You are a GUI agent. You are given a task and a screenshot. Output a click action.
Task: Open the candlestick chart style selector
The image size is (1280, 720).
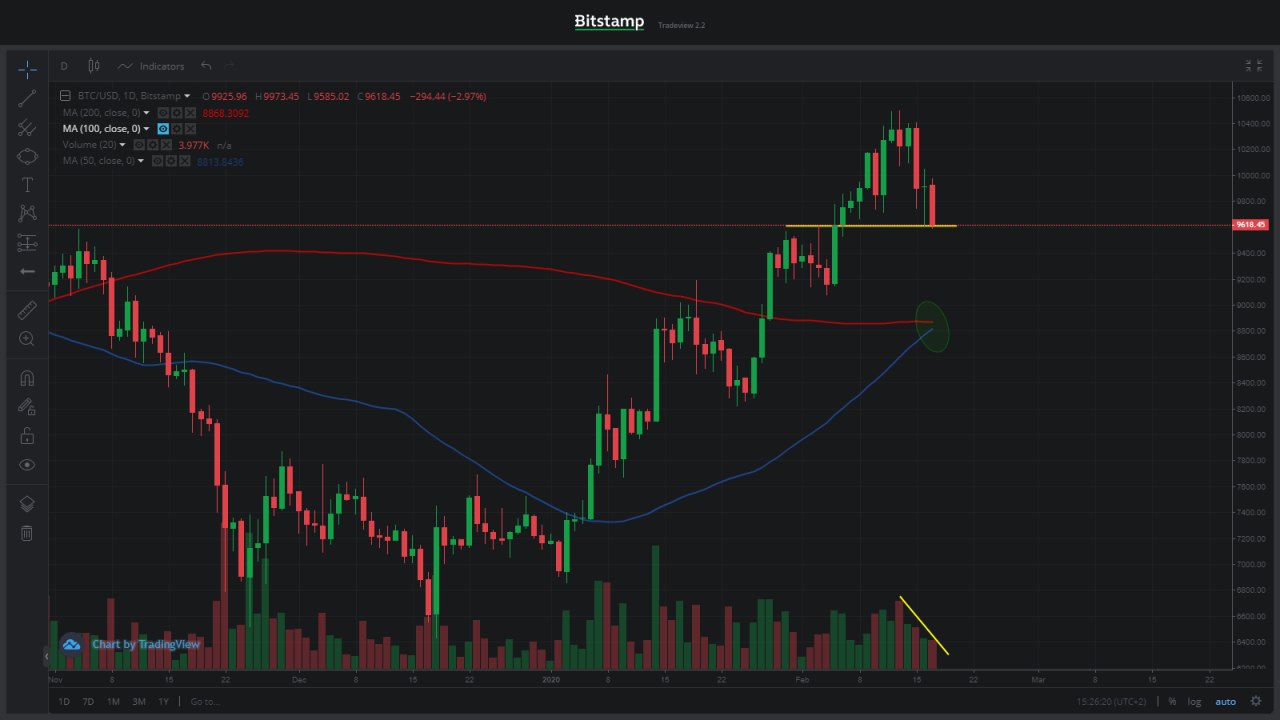[94, 66]
